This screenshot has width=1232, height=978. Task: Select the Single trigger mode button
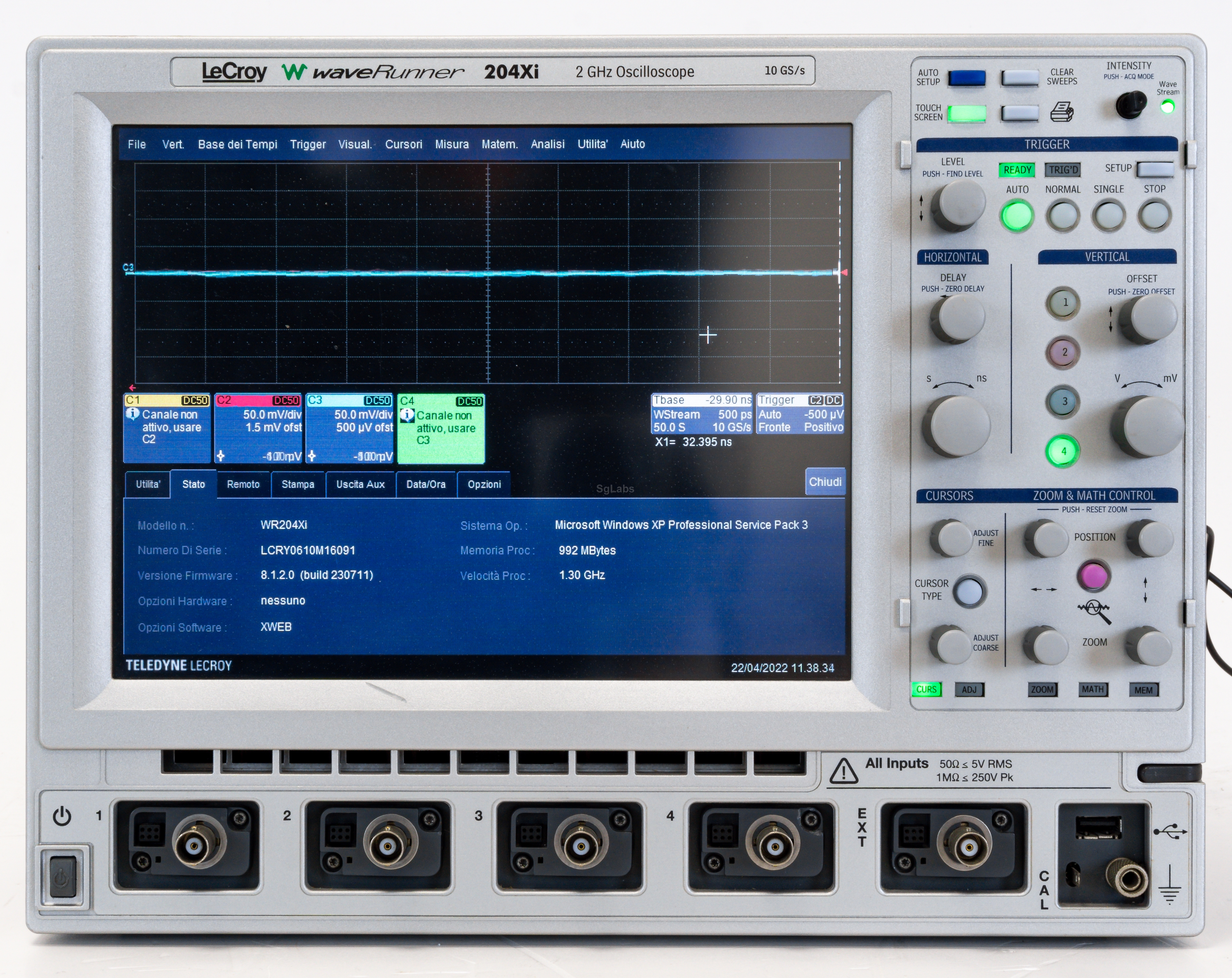click(1108, 216)
